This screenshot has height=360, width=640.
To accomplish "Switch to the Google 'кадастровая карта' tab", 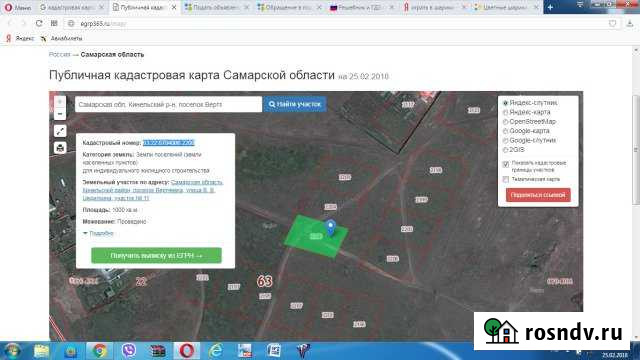I will coord(71,7).
